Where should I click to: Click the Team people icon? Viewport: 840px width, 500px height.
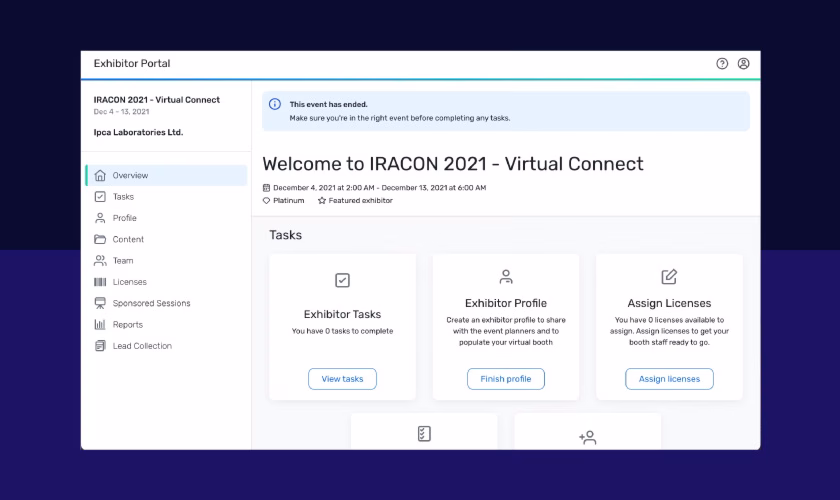100,260
